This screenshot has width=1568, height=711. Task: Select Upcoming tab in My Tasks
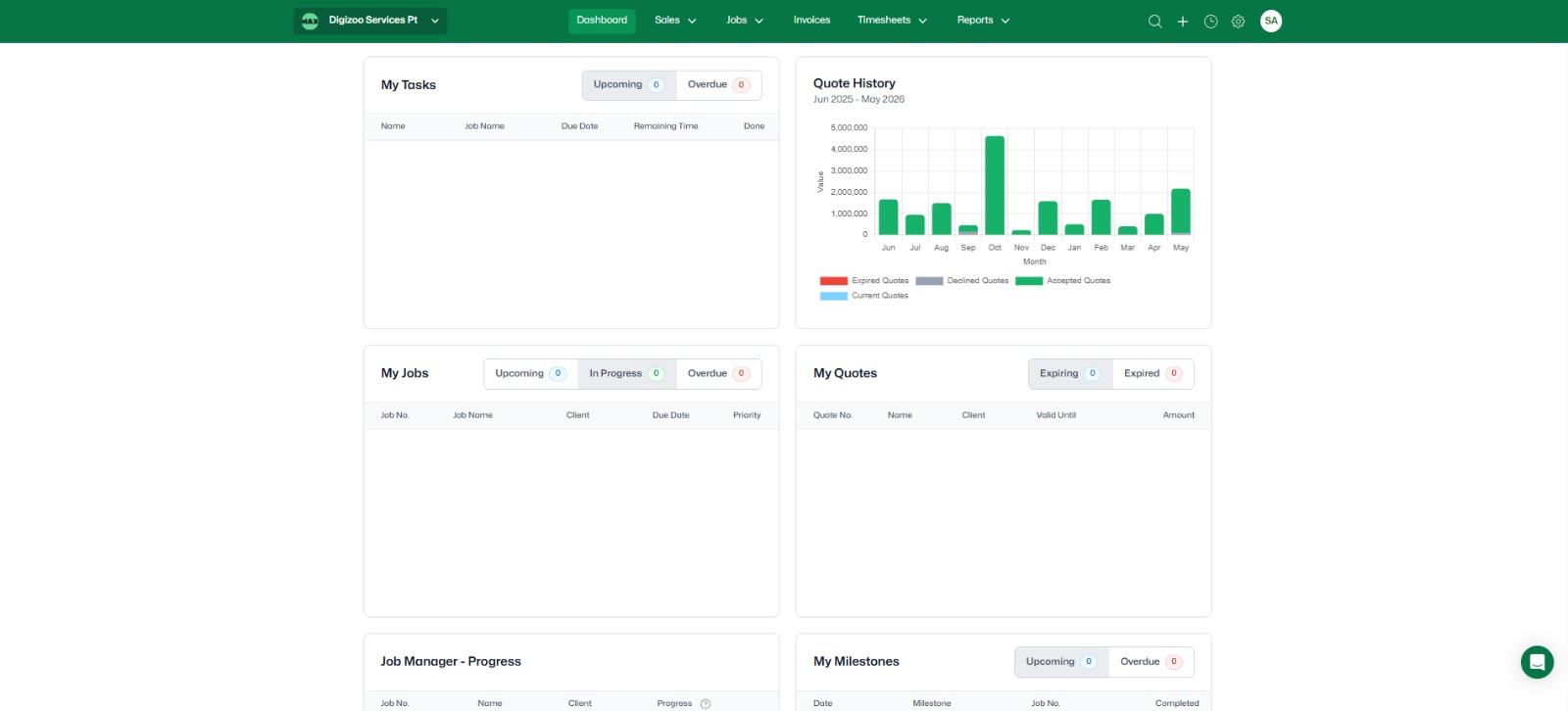pyautogui.click(x=629, y=85)
